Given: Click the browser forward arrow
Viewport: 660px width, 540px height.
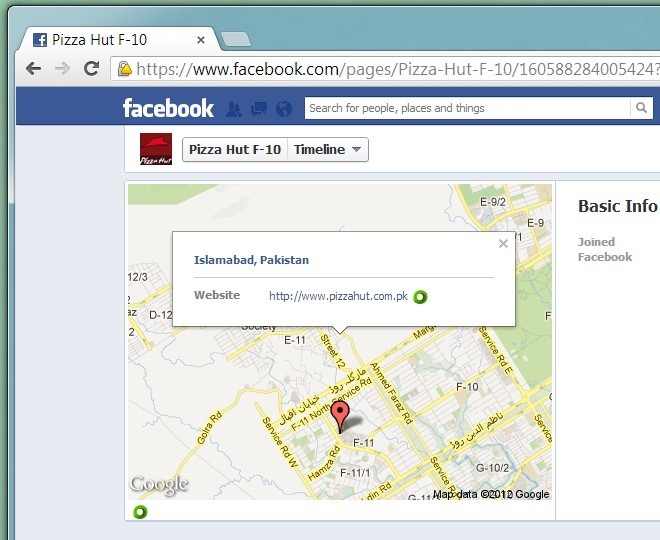Looking at the screenshot, I should (x=62, y=68).
